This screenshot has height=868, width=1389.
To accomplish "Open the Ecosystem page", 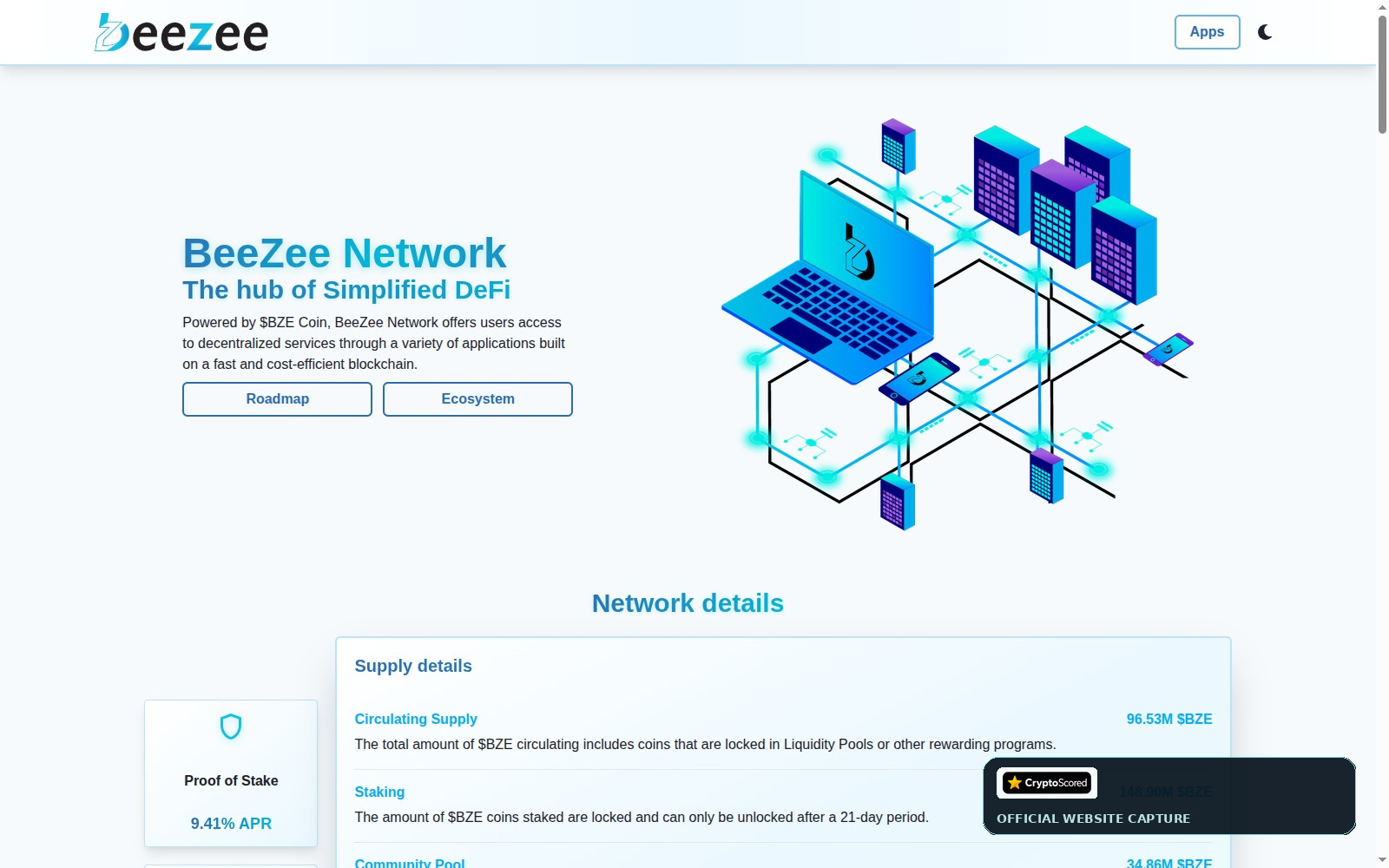I will point(477,399).
